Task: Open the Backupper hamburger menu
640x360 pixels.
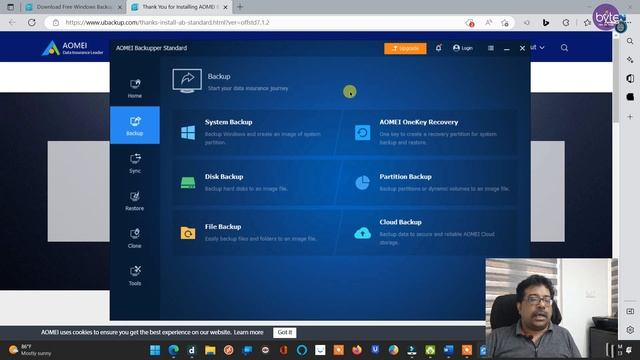Action: (x=491, y=48)
